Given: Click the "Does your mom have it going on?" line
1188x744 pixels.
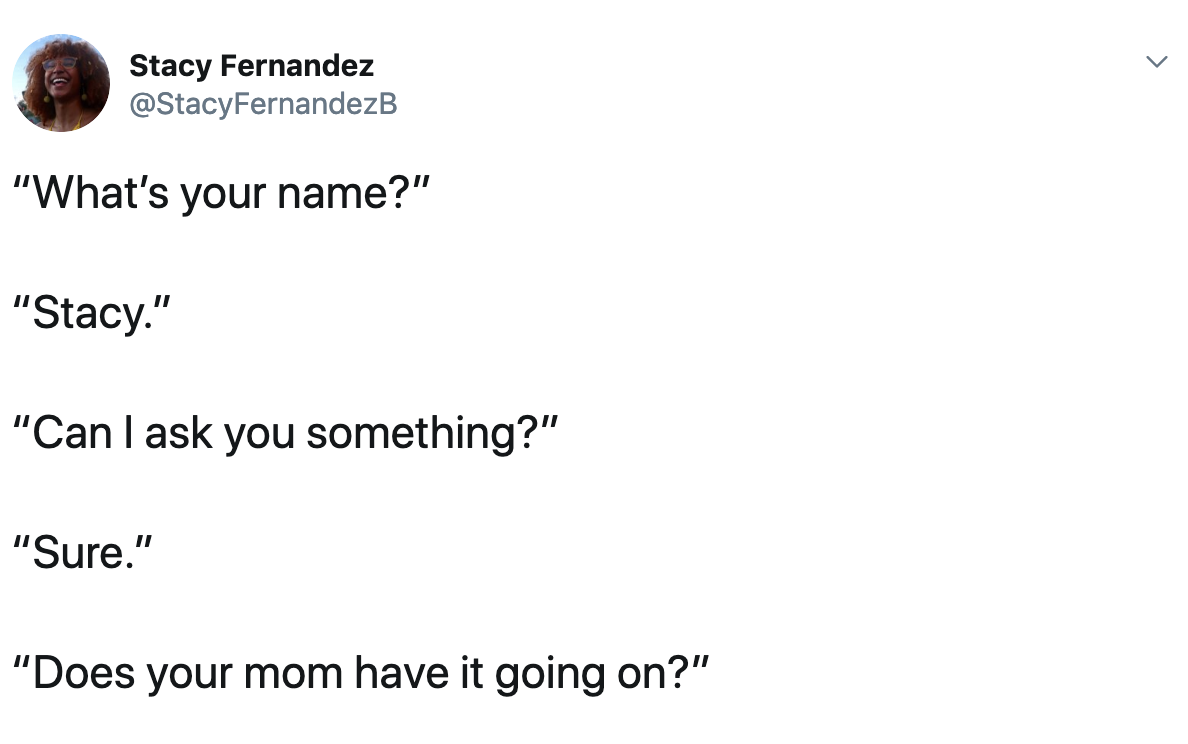Looking at the screenshot, I should (361, 673).
